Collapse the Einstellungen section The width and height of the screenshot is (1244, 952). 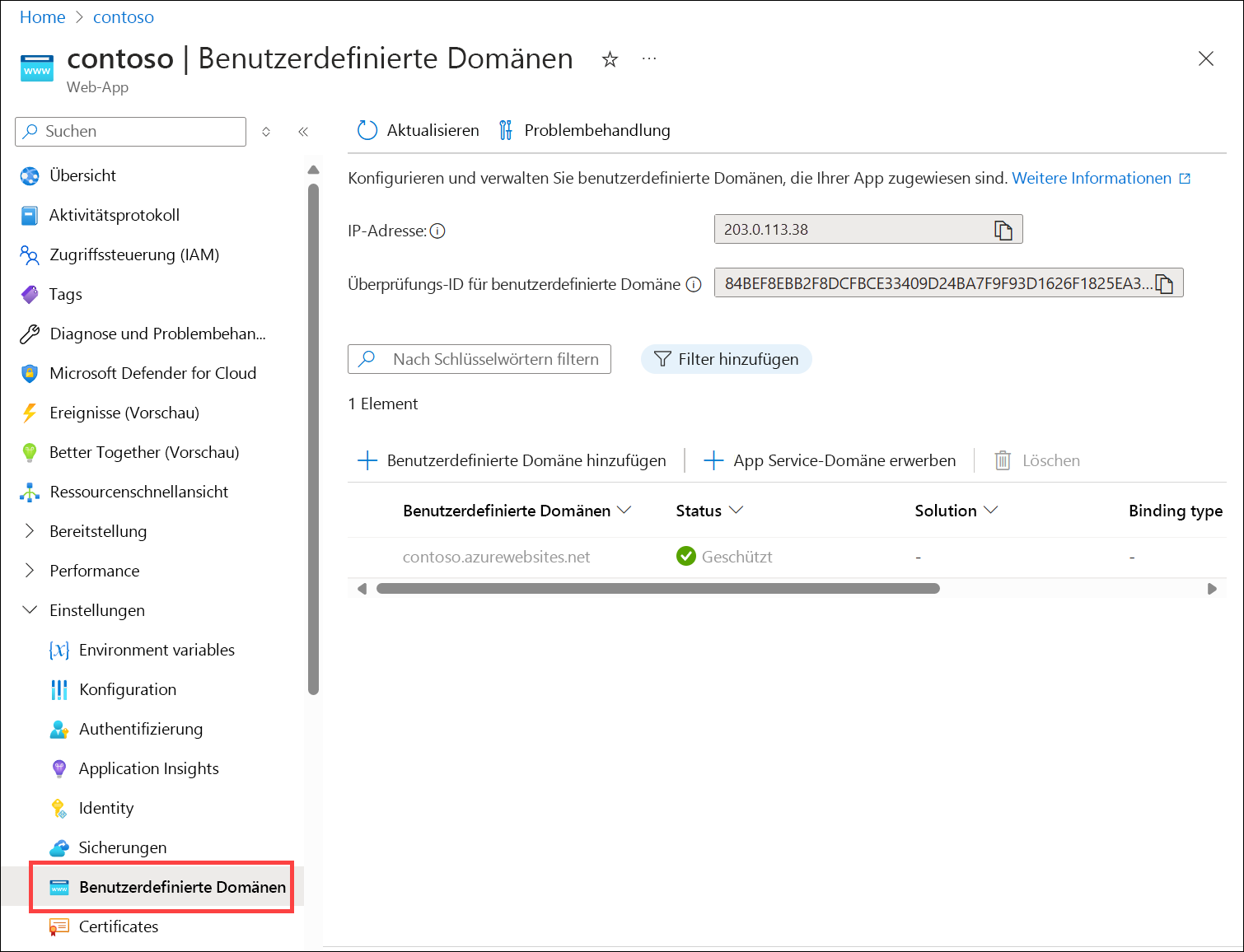30,610
